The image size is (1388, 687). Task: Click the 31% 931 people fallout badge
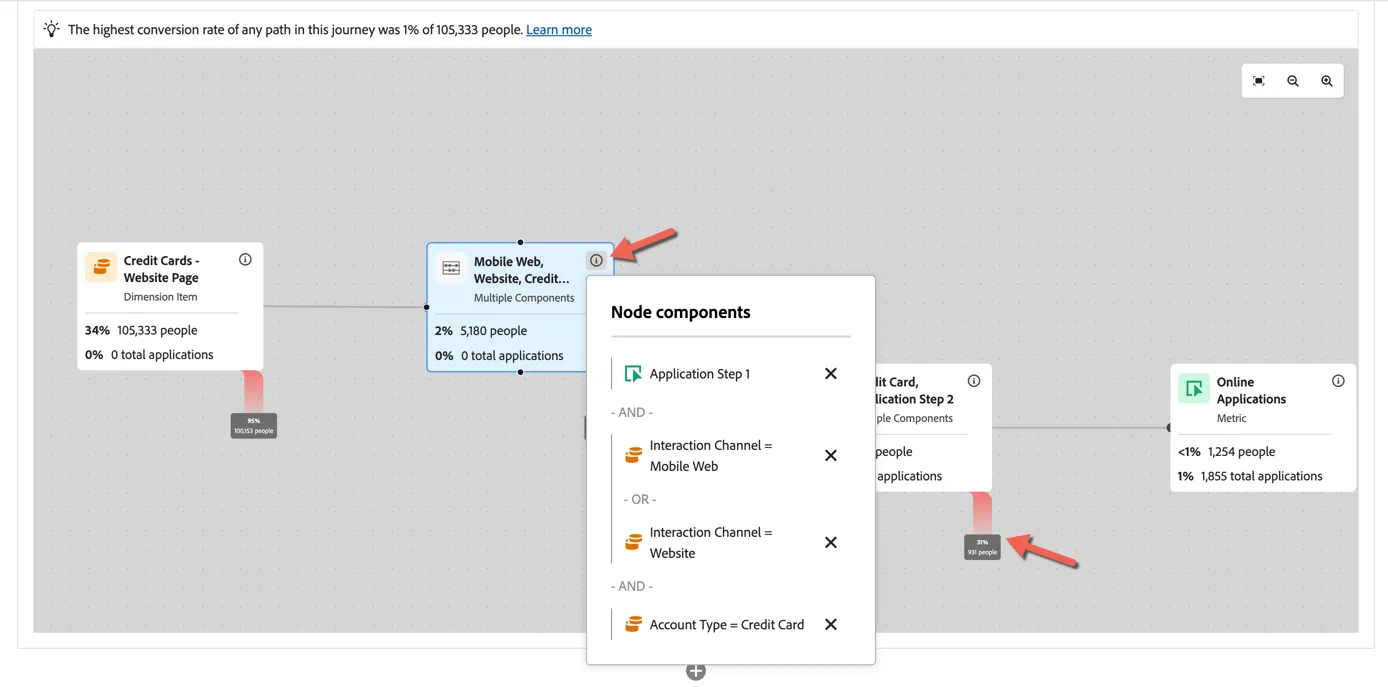pos(982,547)
